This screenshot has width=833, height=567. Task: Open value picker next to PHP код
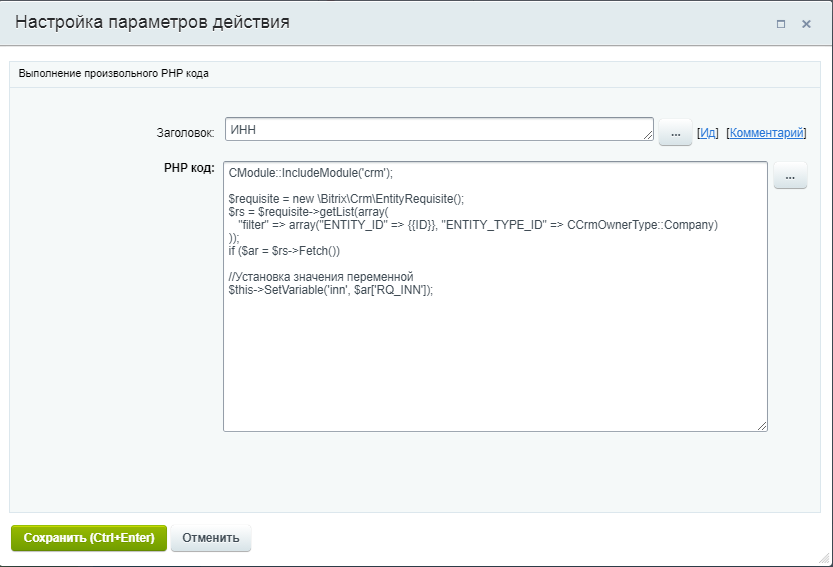[790, 176]
